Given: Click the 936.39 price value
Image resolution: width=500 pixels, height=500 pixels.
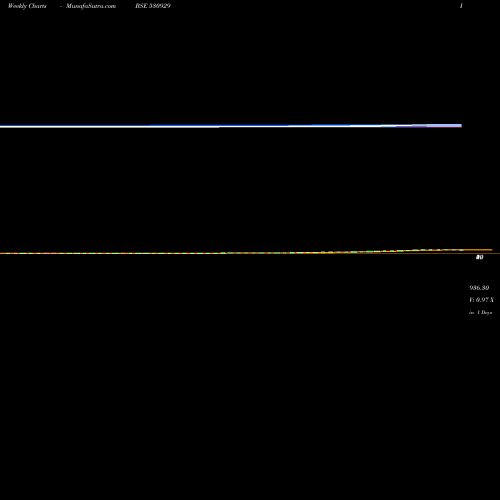Looking at the screenshot, I should (x=479, y=288).
